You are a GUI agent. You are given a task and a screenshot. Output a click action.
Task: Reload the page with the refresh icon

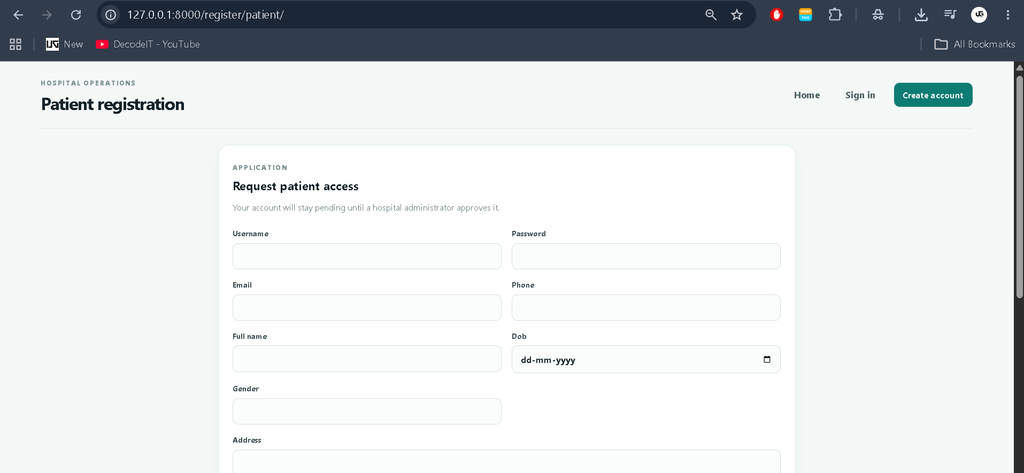(76, 14)
